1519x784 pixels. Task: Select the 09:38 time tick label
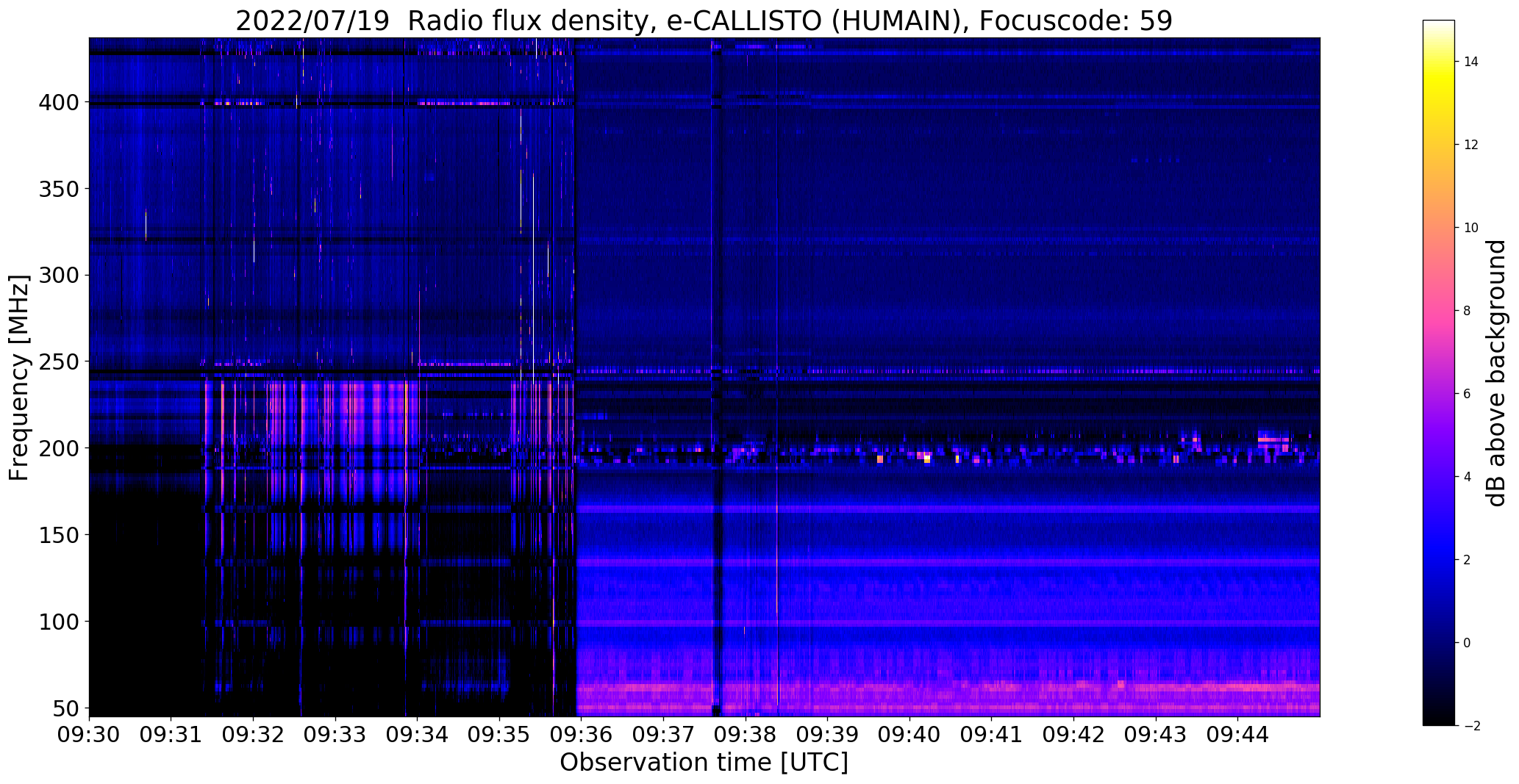746,735
